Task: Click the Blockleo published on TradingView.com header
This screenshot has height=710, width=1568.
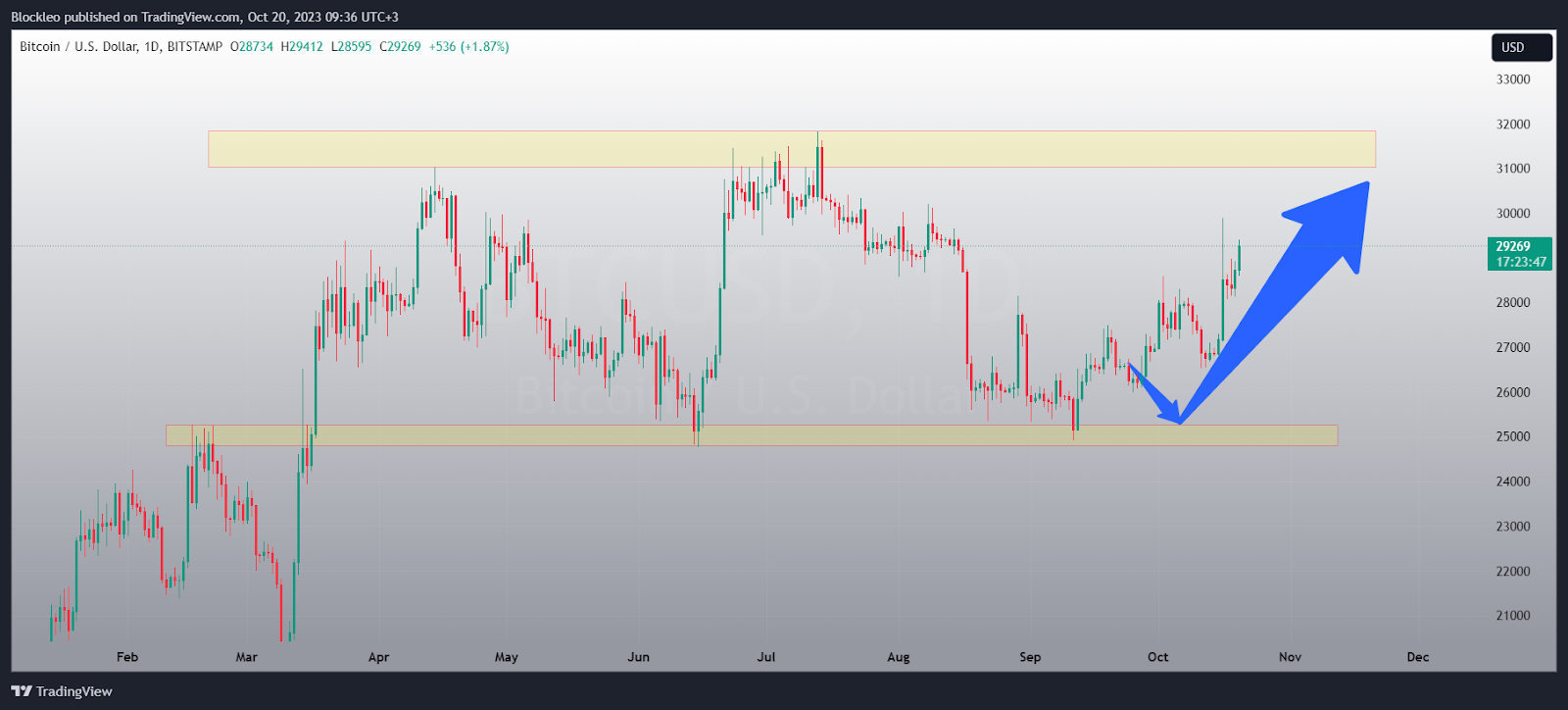Action: tap(204, 17)
